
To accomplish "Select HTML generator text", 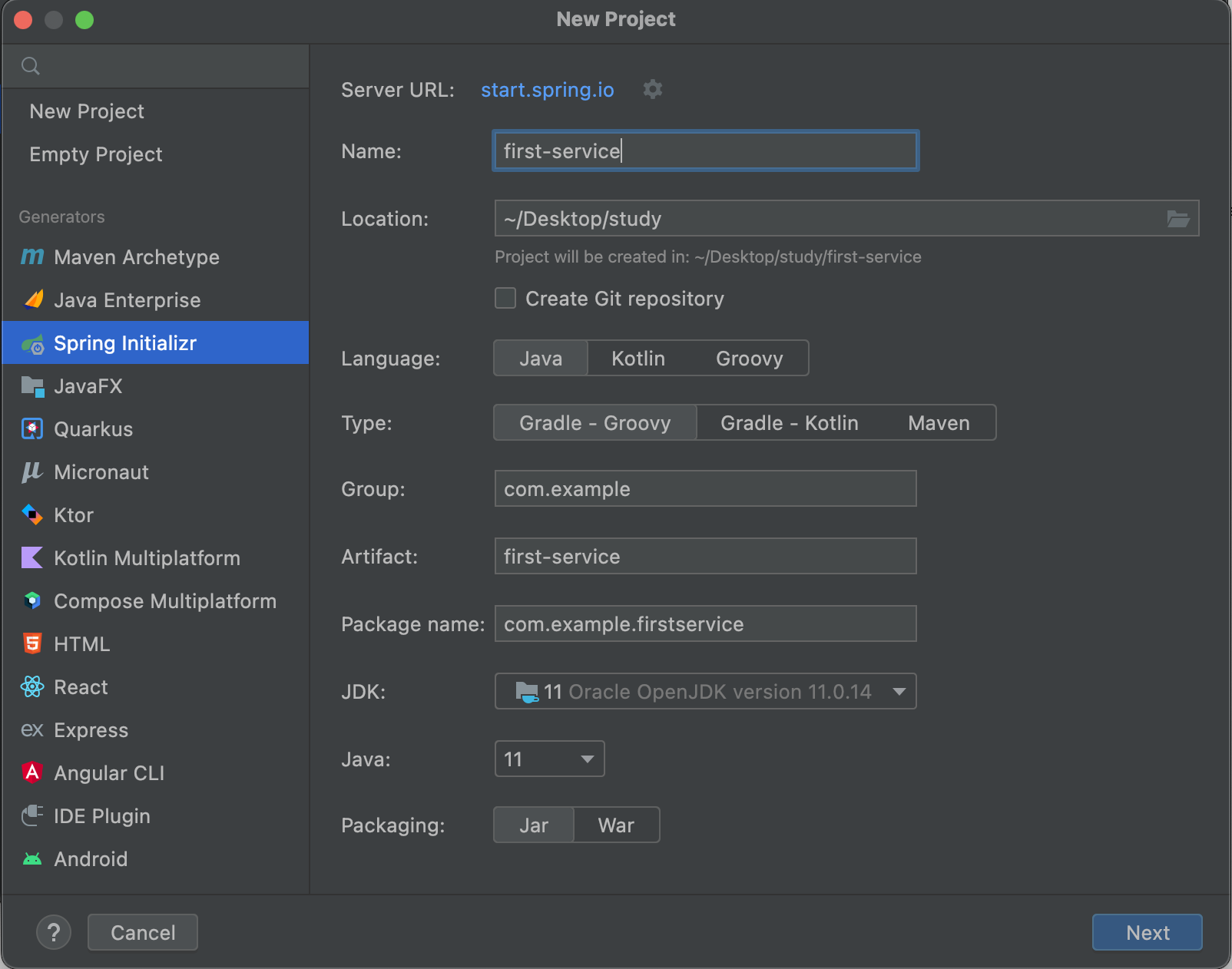I will coord(82,644).
